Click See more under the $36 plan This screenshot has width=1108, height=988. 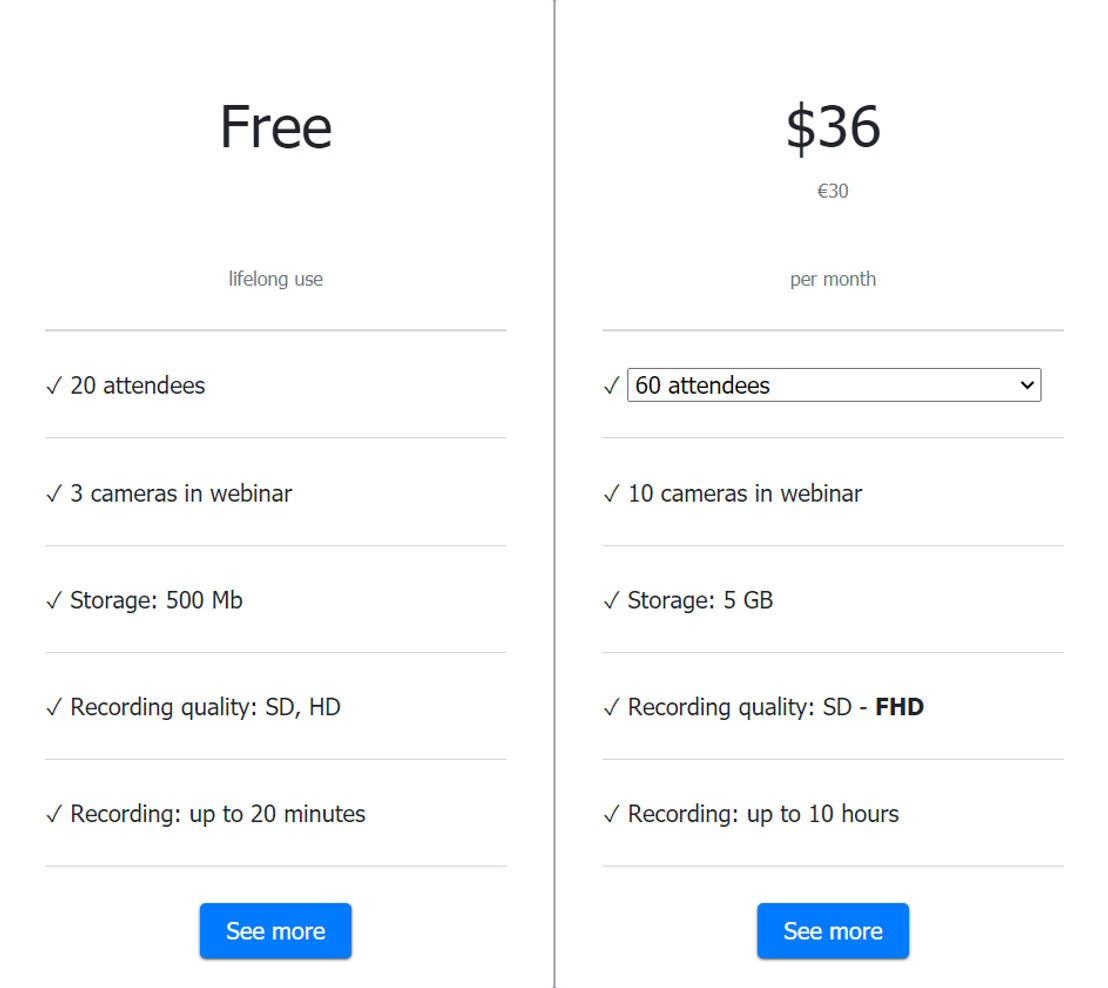(832, 931)
